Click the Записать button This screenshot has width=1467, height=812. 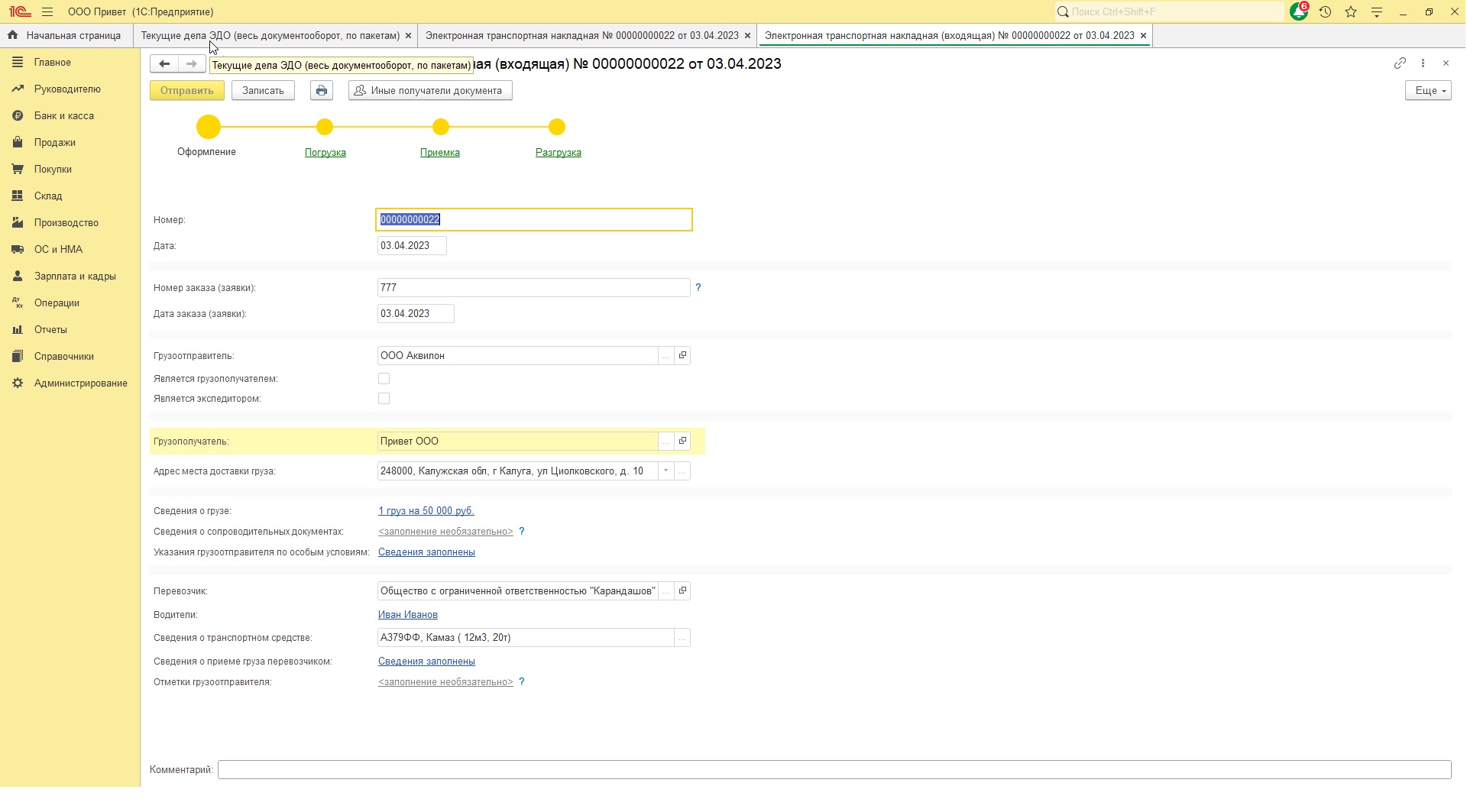click(263, 91)
